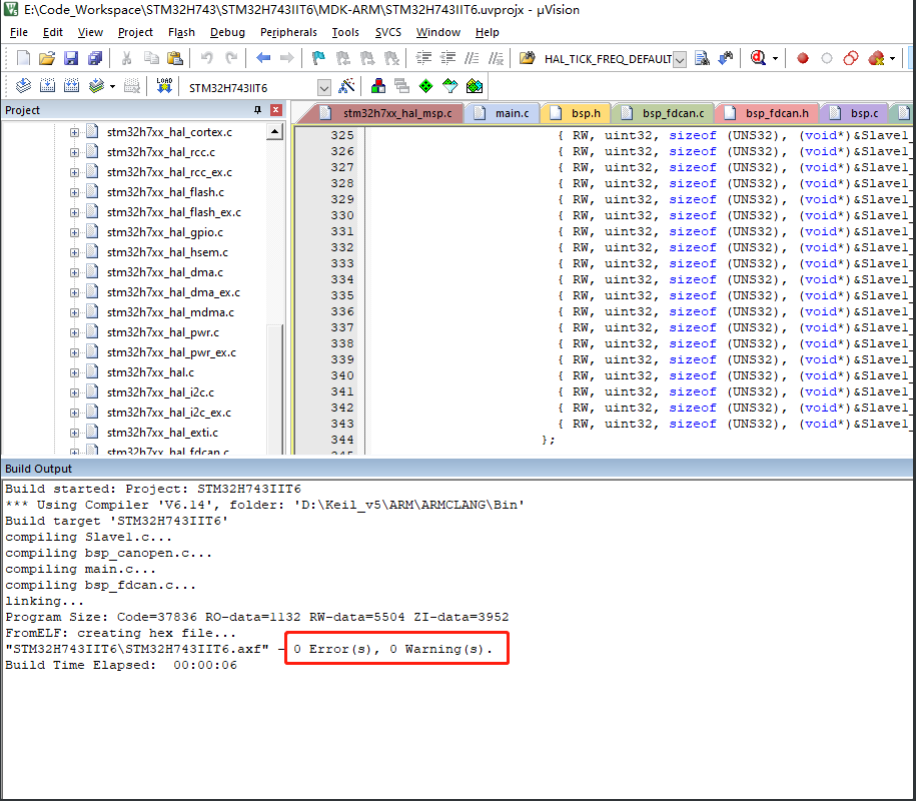Screen dimensions: 916x801
Task: Open the Debug menu
Action: tap(227, 32)
